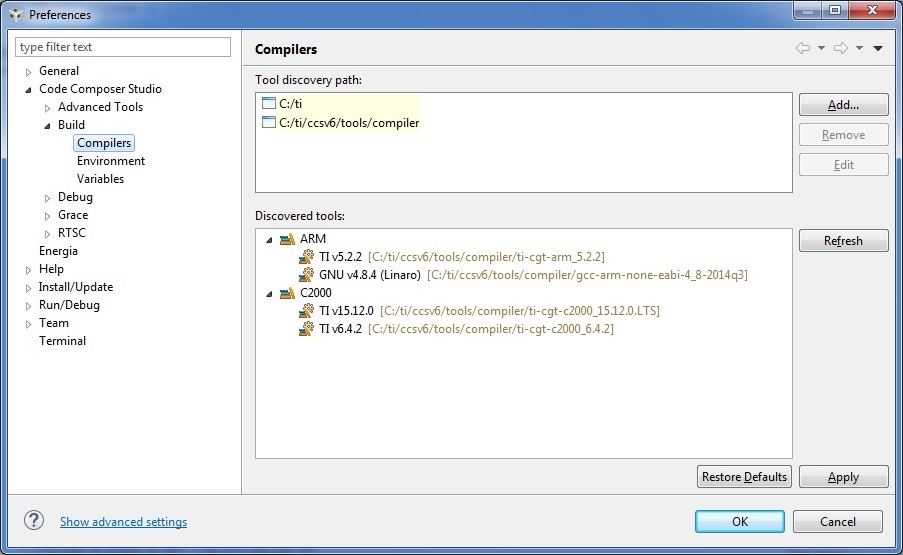The width and height of the screenshot is (903, 555).
Task: Open the Compilers page view menu arrow
Action: (x=878, y=48)
